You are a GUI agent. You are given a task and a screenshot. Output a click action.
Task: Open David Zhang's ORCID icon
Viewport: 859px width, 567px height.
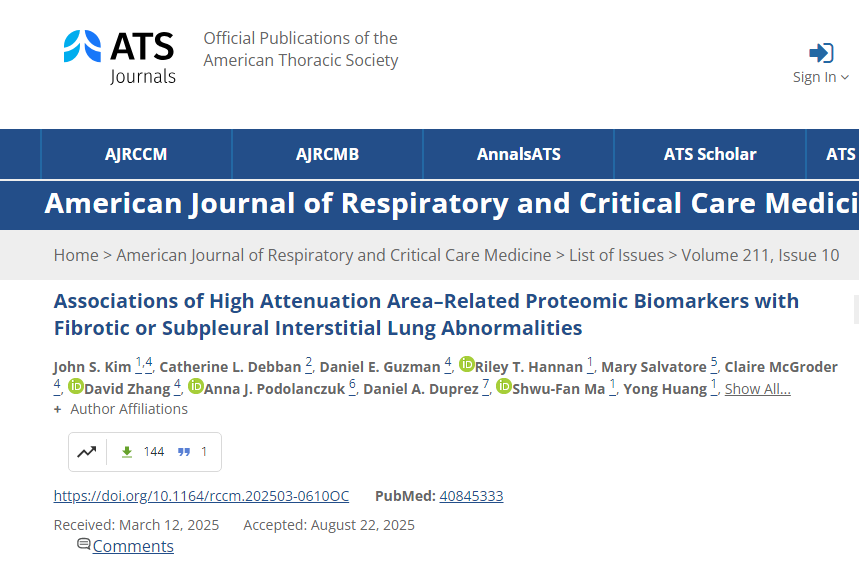click(76, 387)
